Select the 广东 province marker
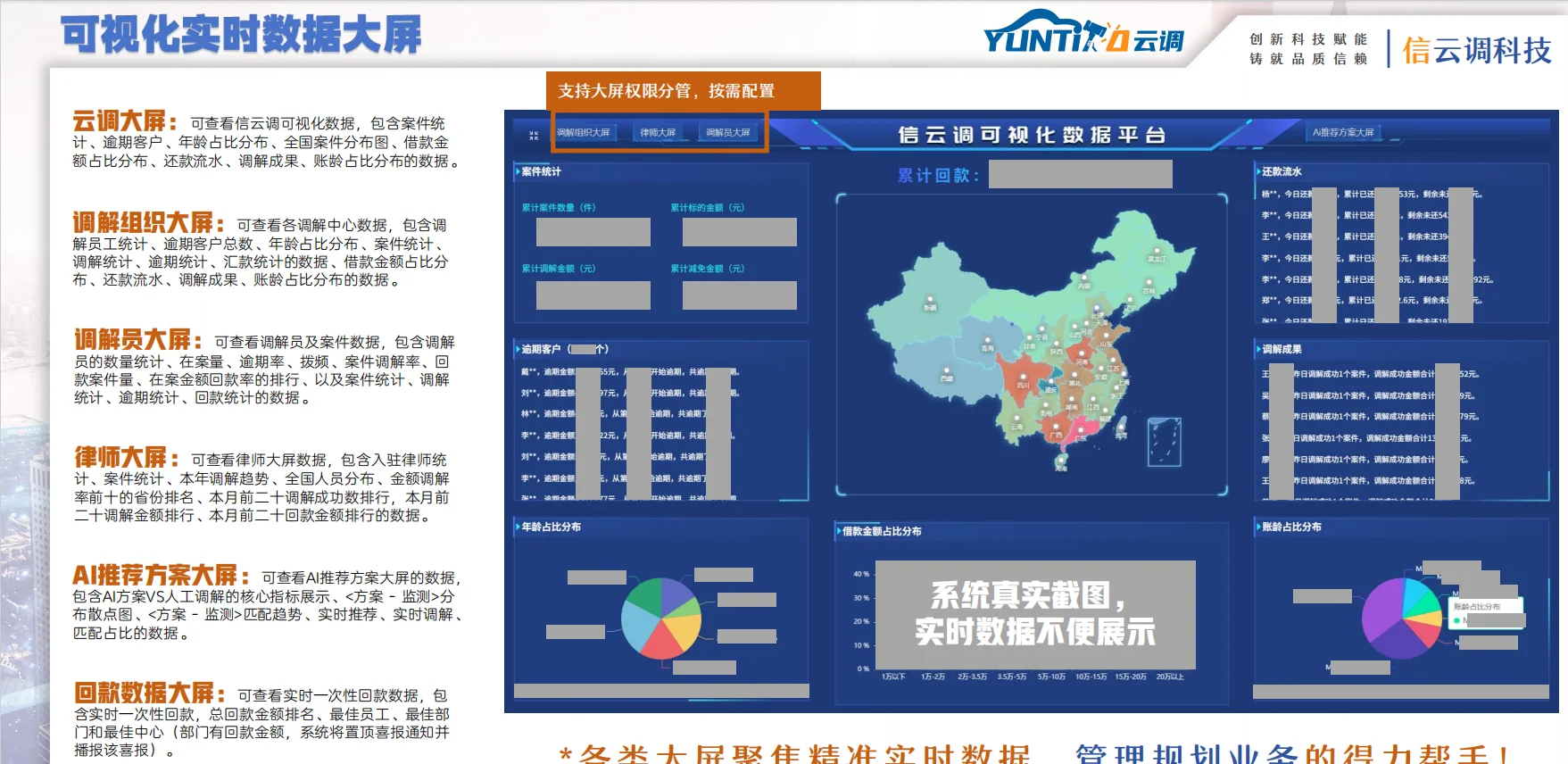 pos(1081,432)
